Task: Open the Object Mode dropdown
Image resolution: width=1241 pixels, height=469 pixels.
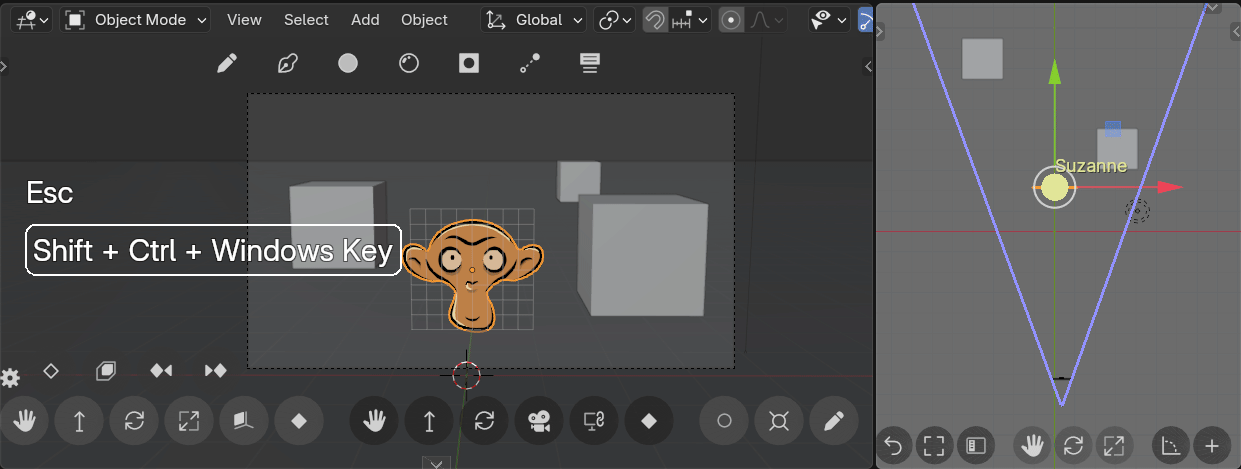Action: point(136,19)
